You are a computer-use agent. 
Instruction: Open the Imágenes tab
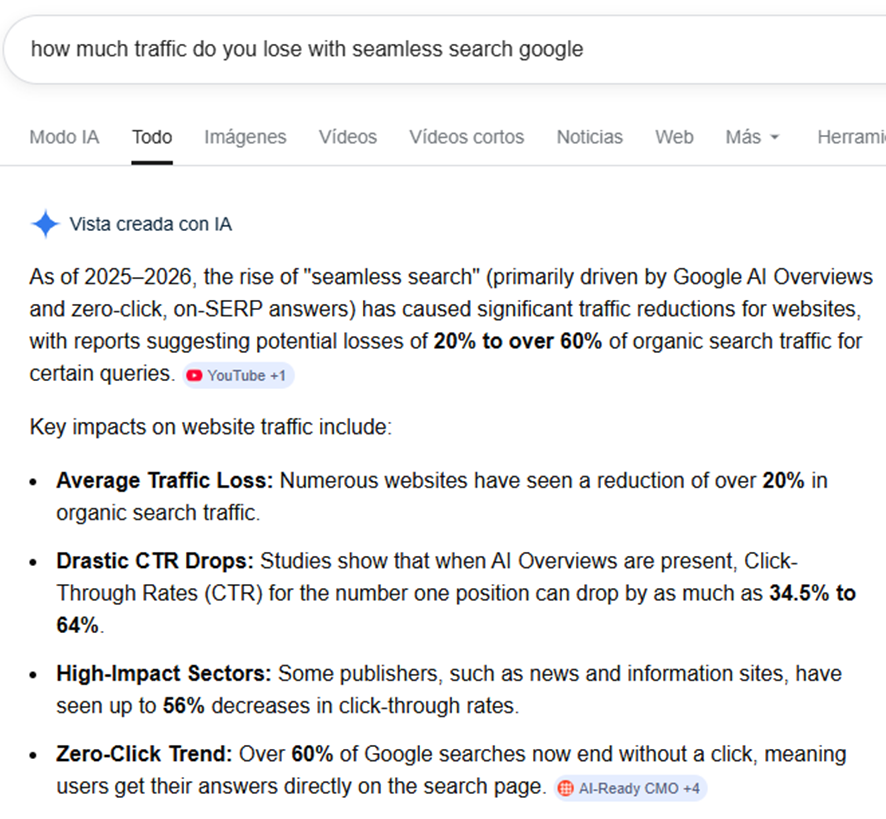click(245, 137)
